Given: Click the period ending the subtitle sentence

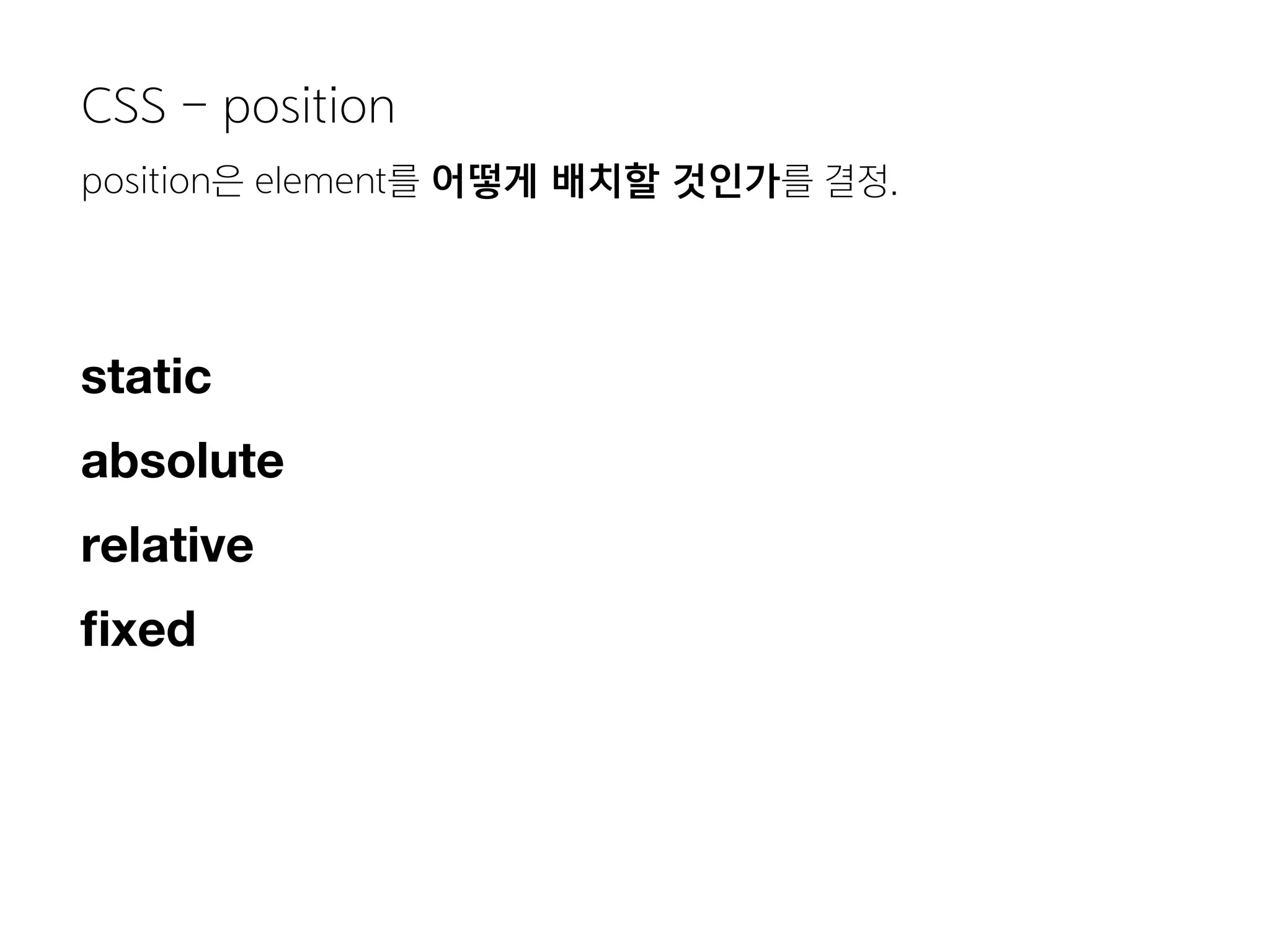Looking at the screenshot, I should pos(894,195).
